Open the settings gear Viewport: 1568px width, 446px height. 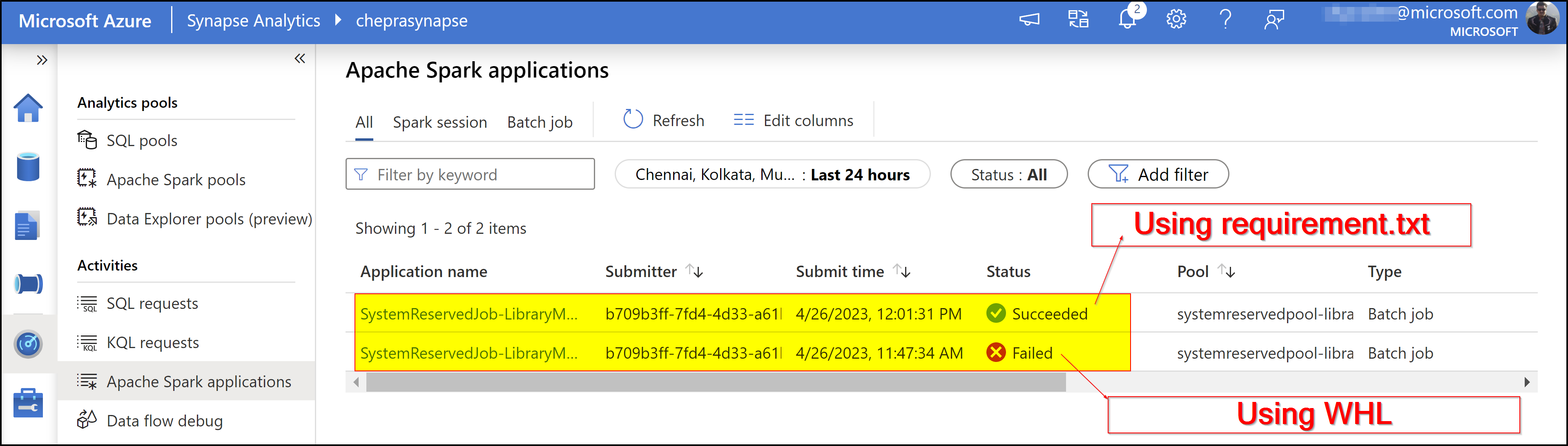(1176, 20)
